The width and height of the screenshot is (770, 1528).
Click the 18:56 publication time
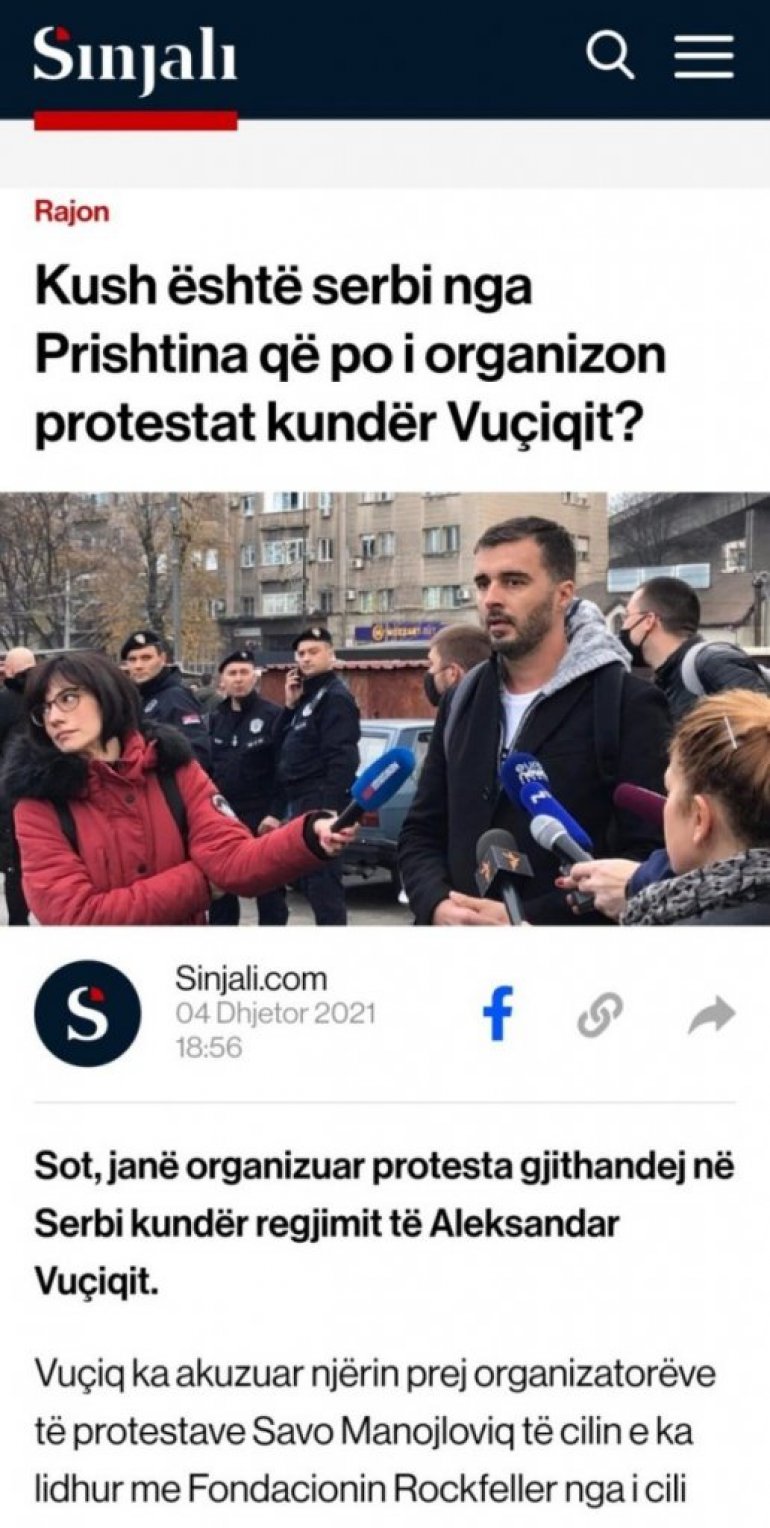[208, 1047]
